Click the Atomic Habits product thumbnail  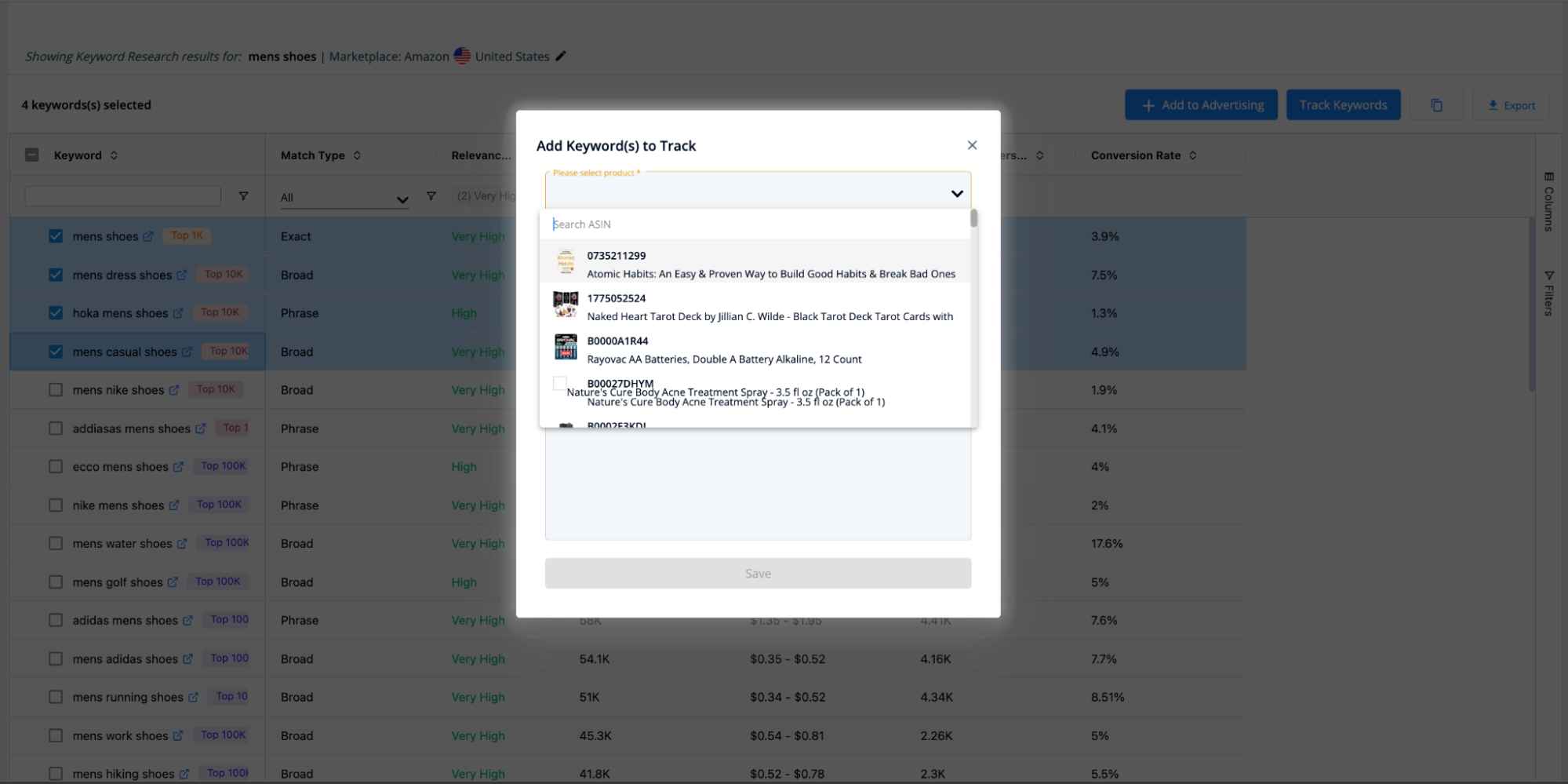(x=566, y=262)
